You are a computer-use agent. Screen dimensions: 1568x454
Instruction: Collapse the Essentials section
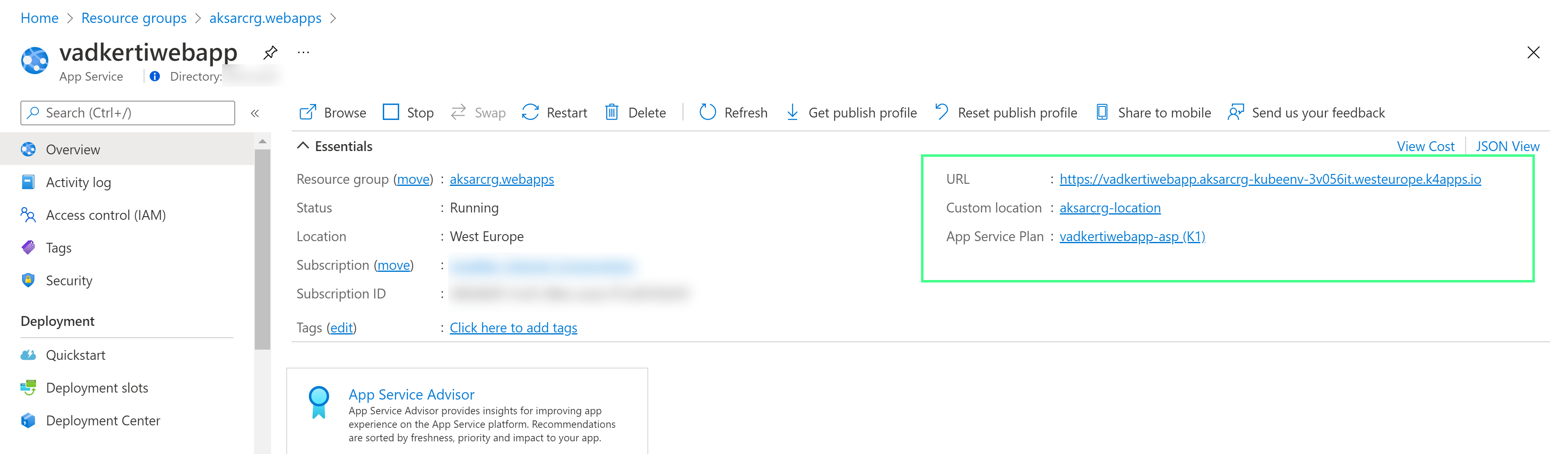[303, 146]
